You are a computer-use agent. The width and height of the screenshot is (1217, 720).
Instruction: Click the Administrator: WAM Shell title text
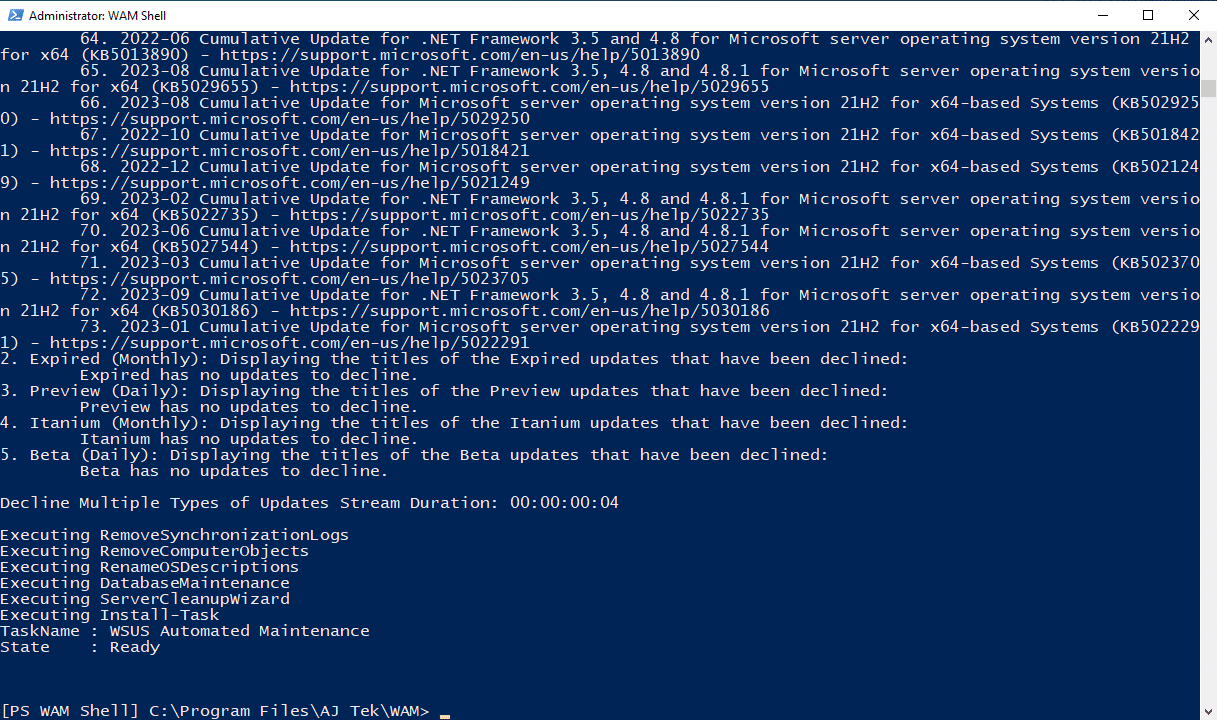(x=98, y=16)
